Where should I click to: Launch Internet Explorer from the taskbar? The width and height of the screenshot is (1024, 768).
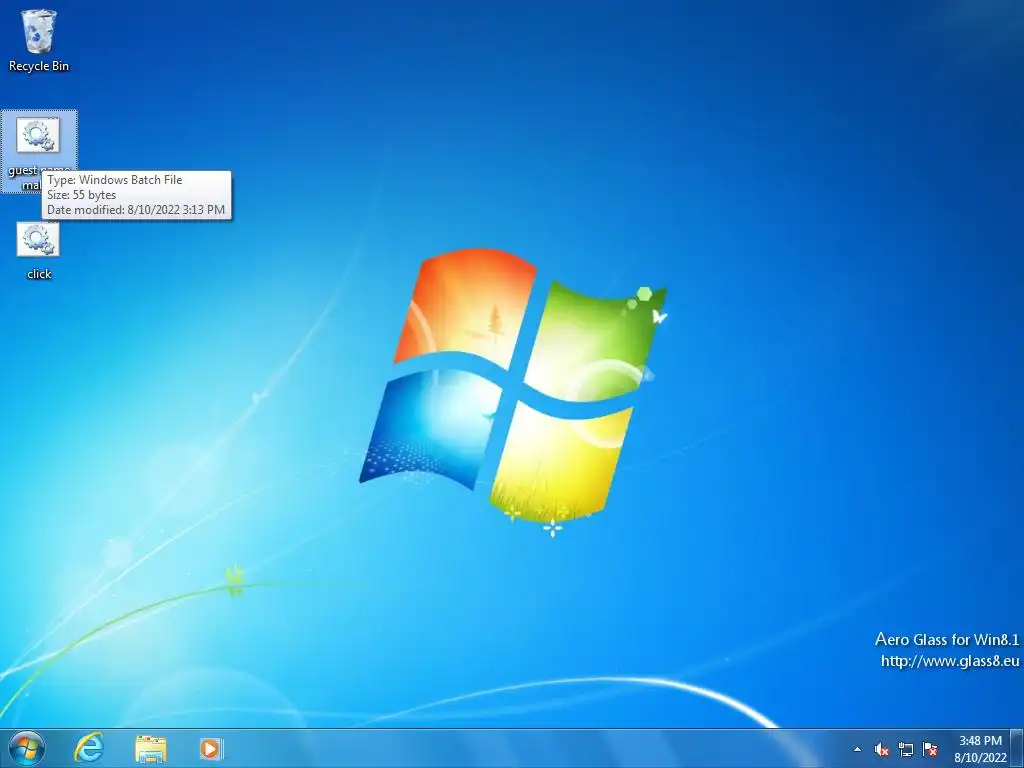(x=89, y=748)
